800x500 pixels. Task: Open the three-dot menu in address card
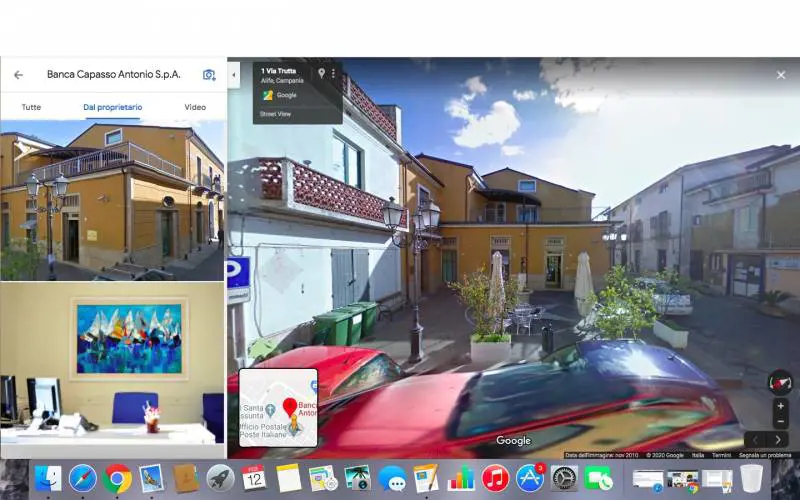[333, 73]
